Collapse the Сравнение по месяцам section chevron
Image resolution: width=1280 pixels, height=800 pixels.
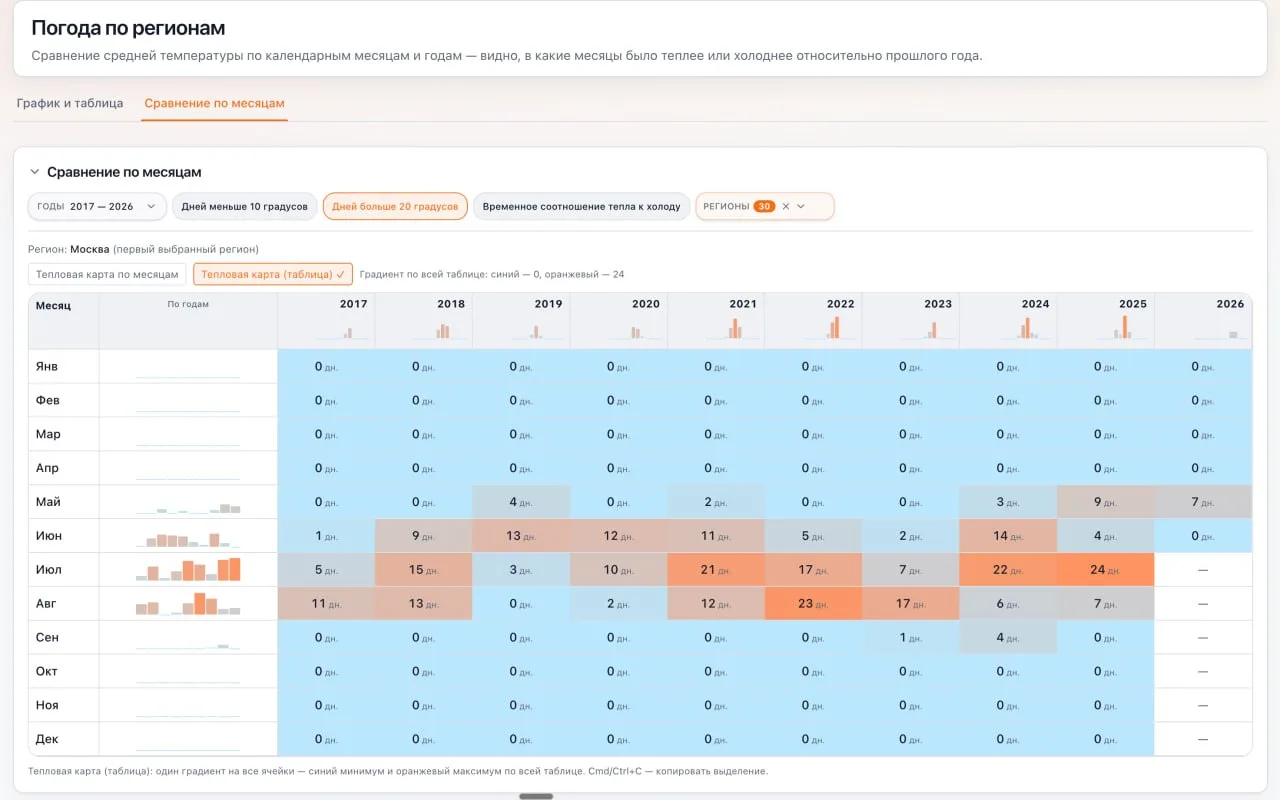pos(34,172)
